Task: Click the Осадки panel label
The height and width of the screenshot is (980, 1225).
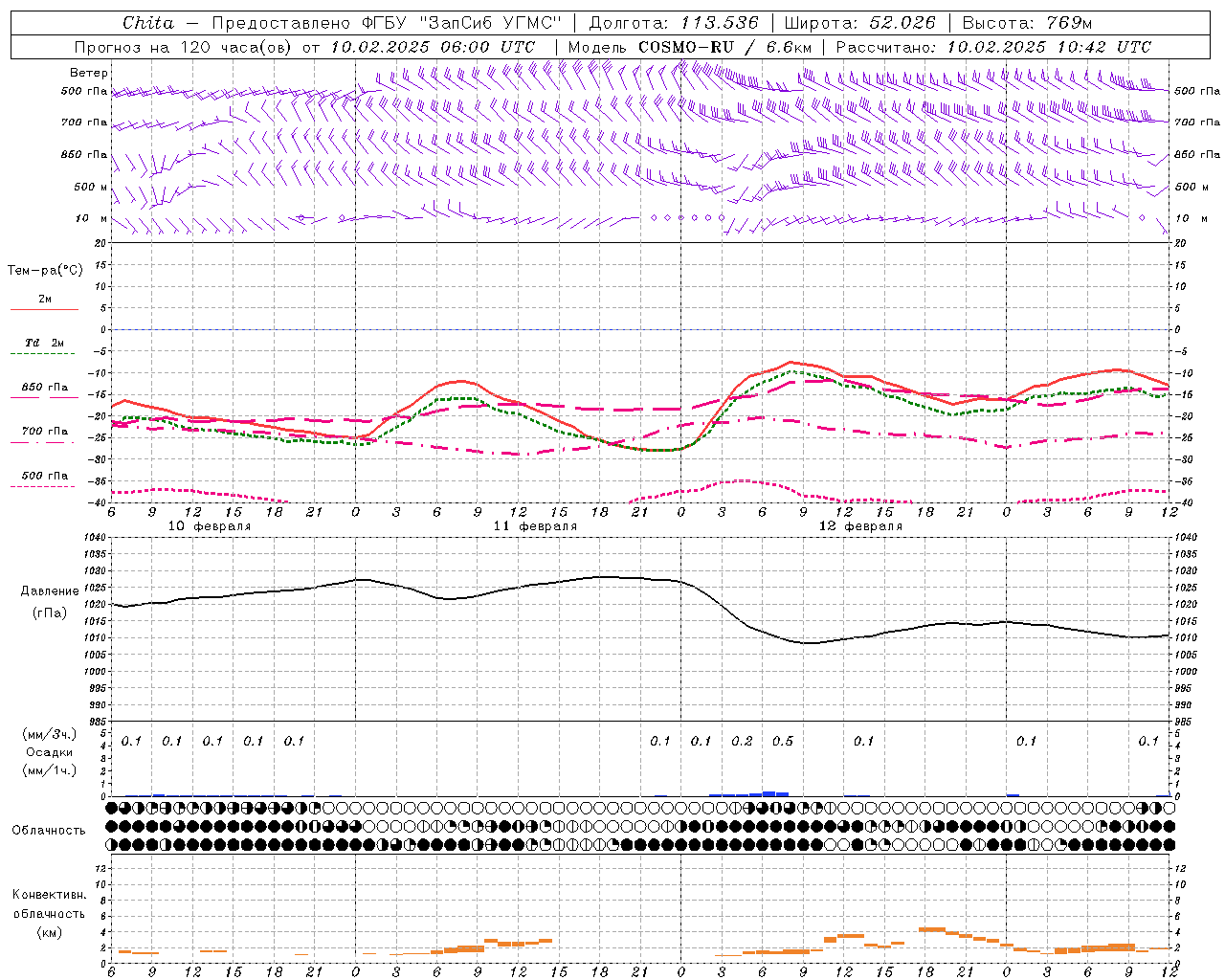Action: point(50,753)
